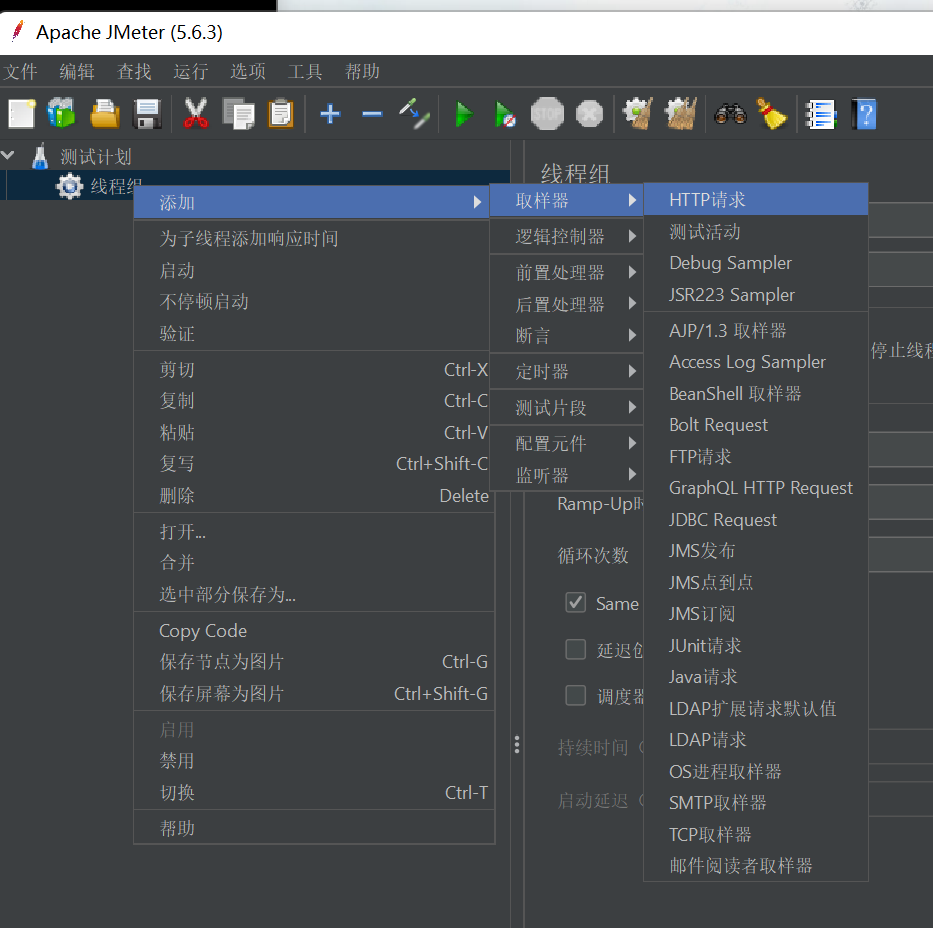Open the Function helper list icon
This screenshot has height=928, width=933.
pos(821,114)
